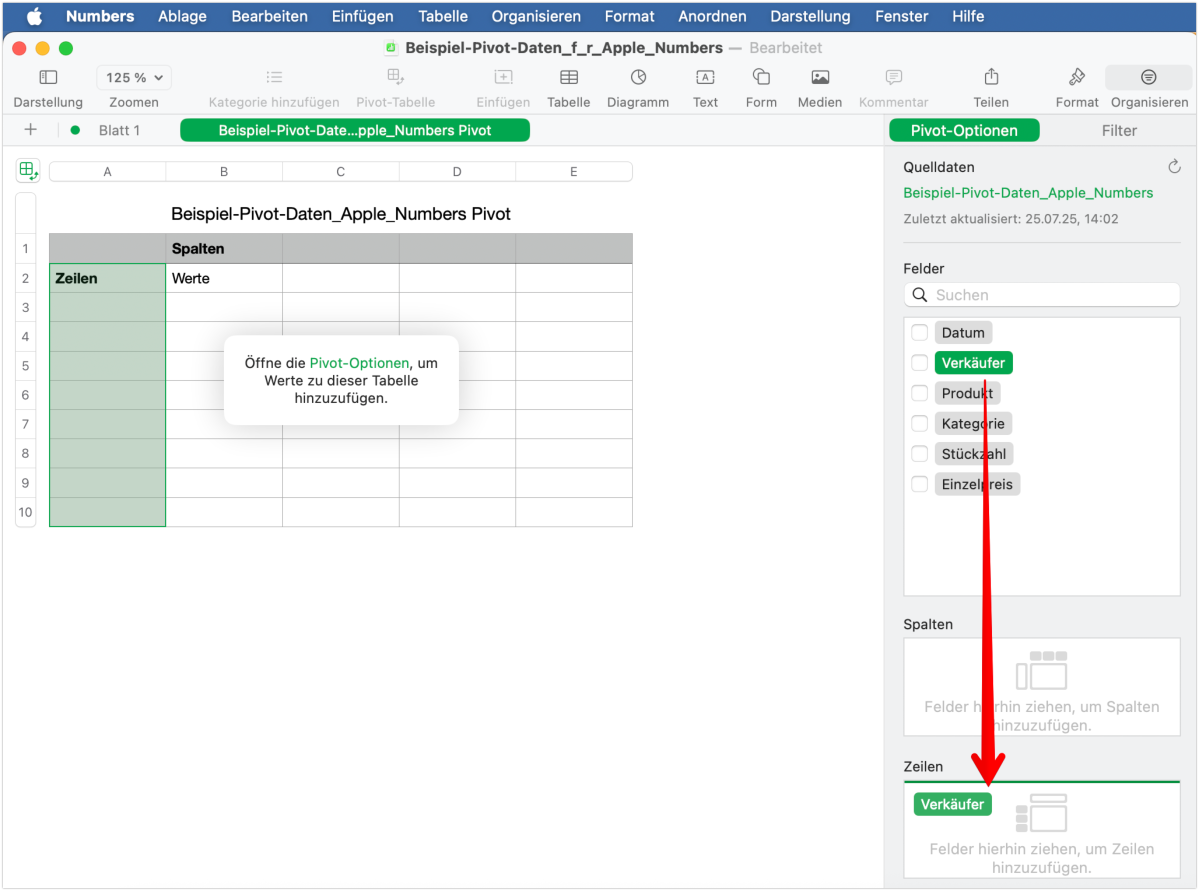Tick the Stückzahl field checkbox
Screen dimensions: 1199x891
(x=919, y=454)
